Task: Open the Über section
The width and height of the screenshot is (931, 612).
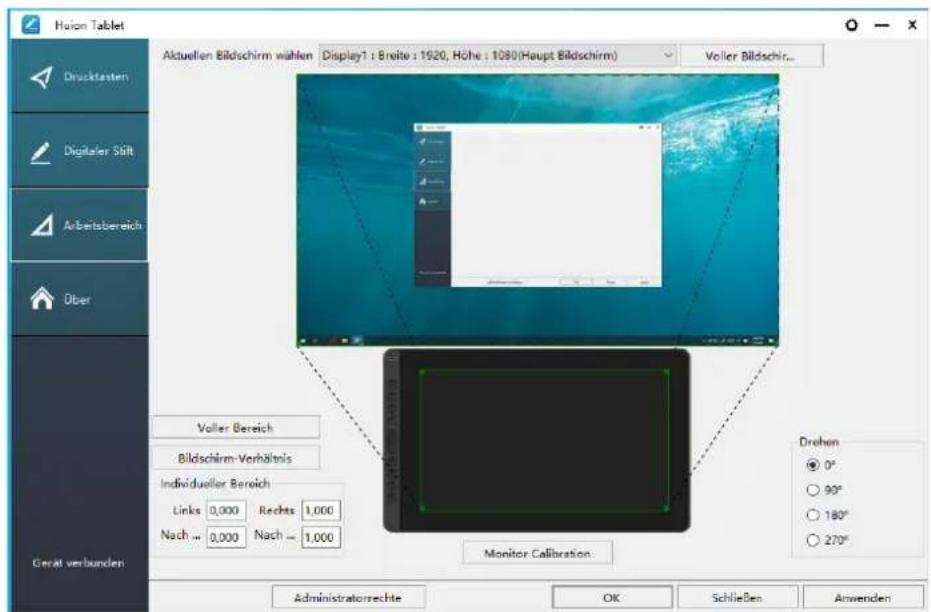Action: [79, 299]
